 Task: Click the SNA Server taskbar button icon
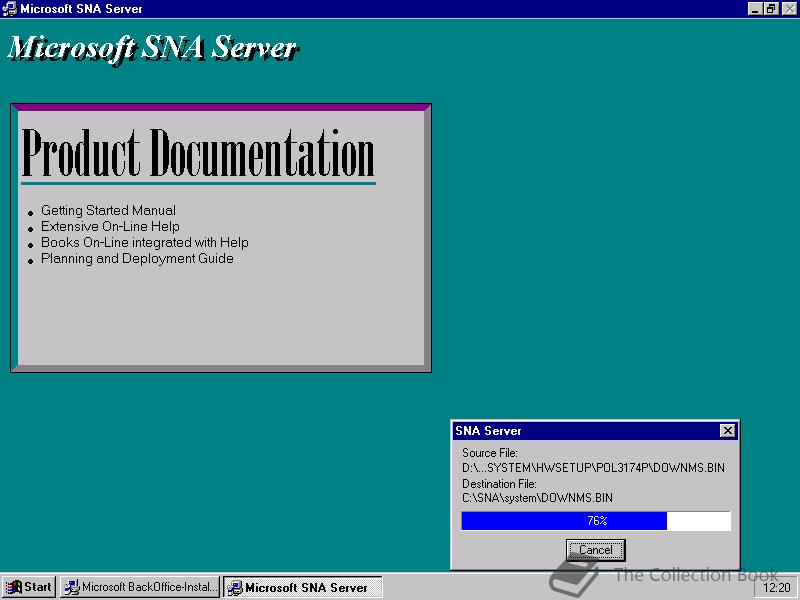(235, 587)
